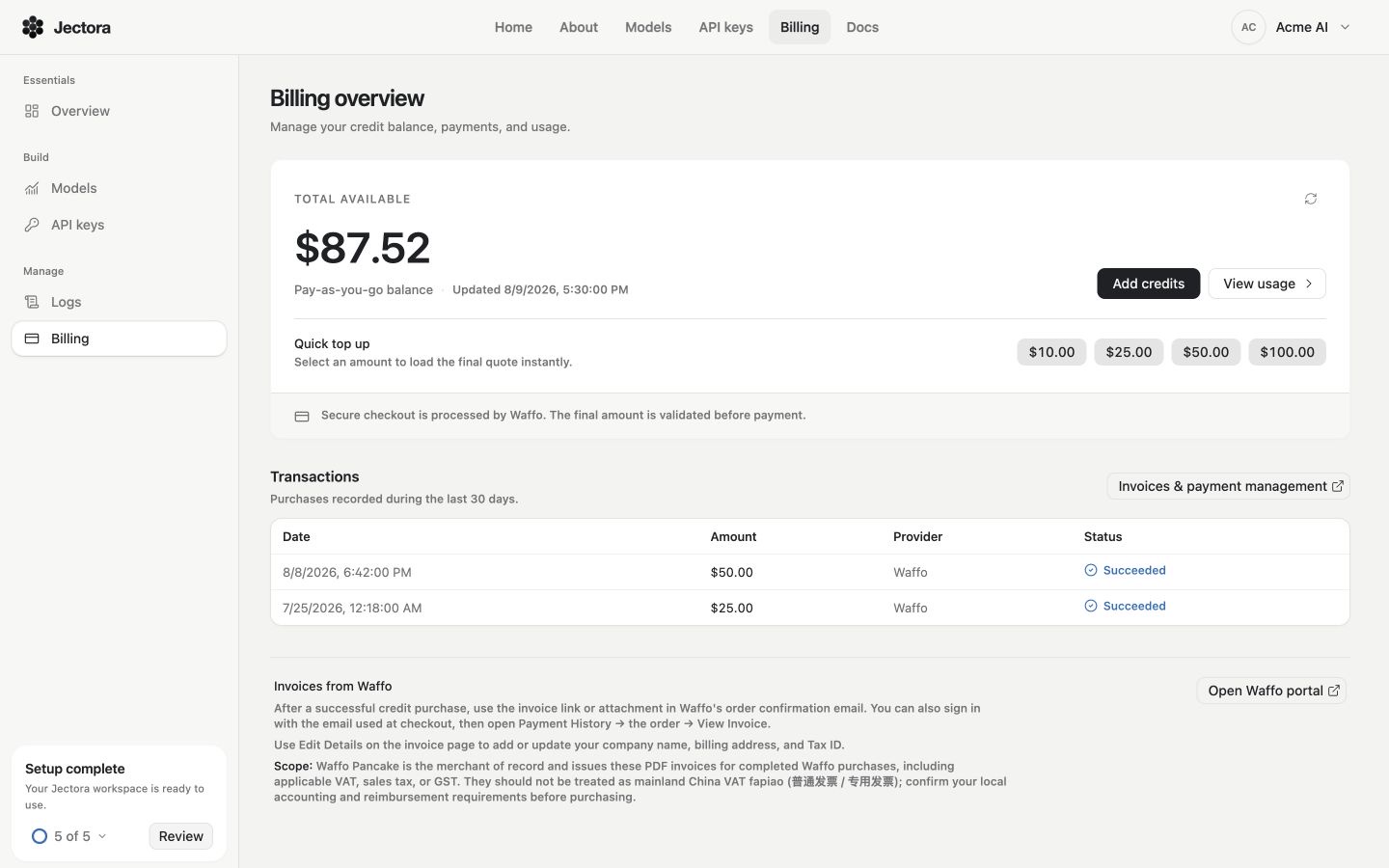Click the Overview grid icon in sidebar
The width and height of the screenshot is (1389, 868).
point(32,111)
